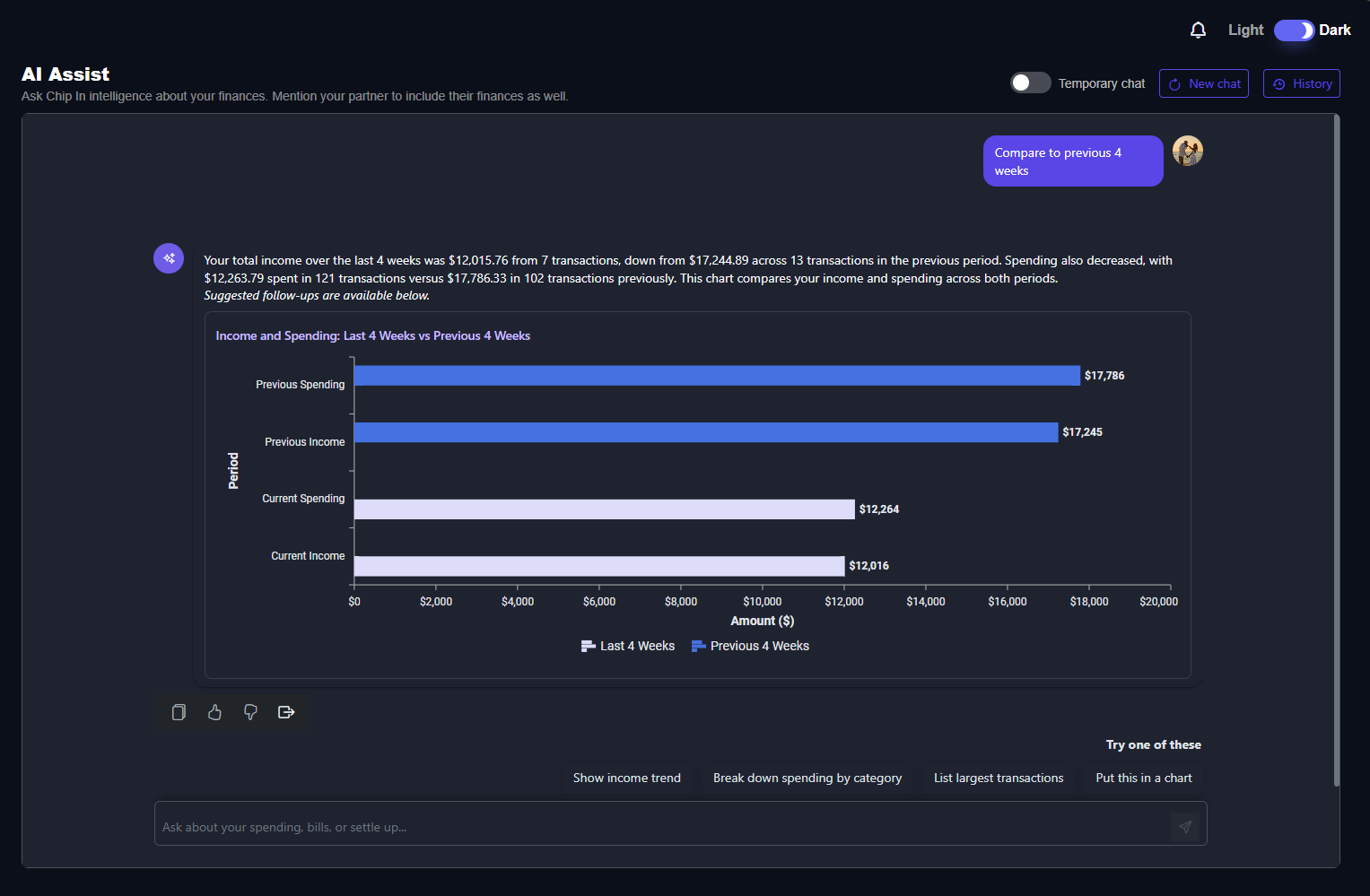
Task: Click the '$17,786' bar value label
Action: click(1104, 376)
